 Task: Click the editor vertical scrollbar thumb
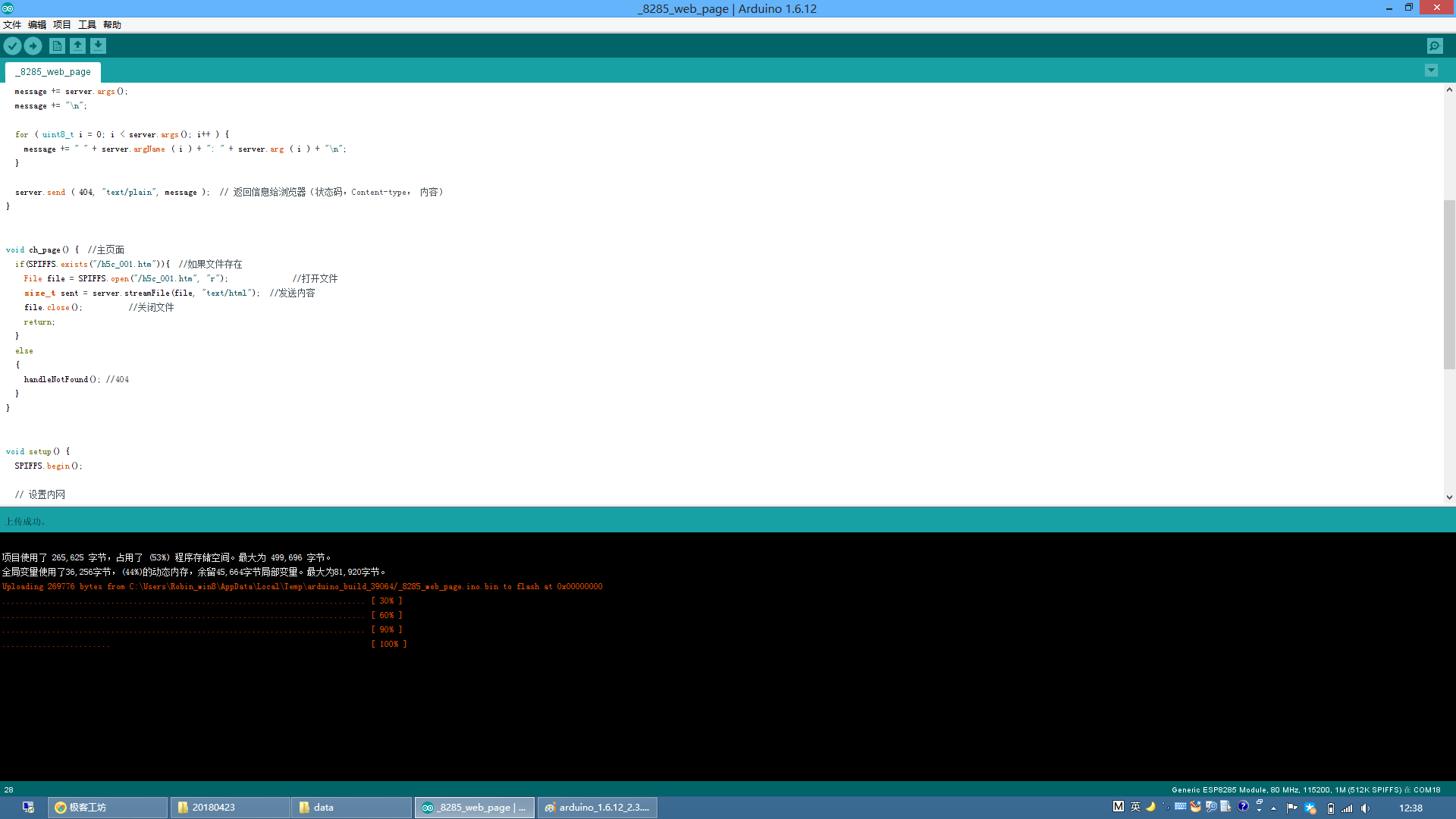pyautogui.click(x=1449, y=284)
